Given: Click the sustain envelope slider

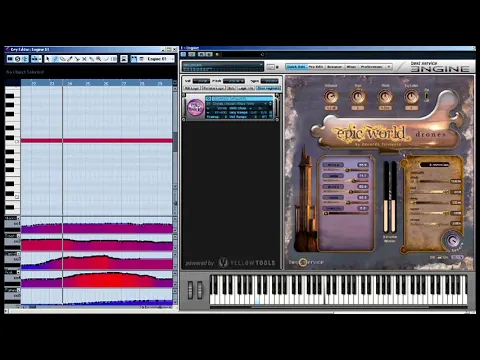Looking at the screenshot, I should click(430, 213).
